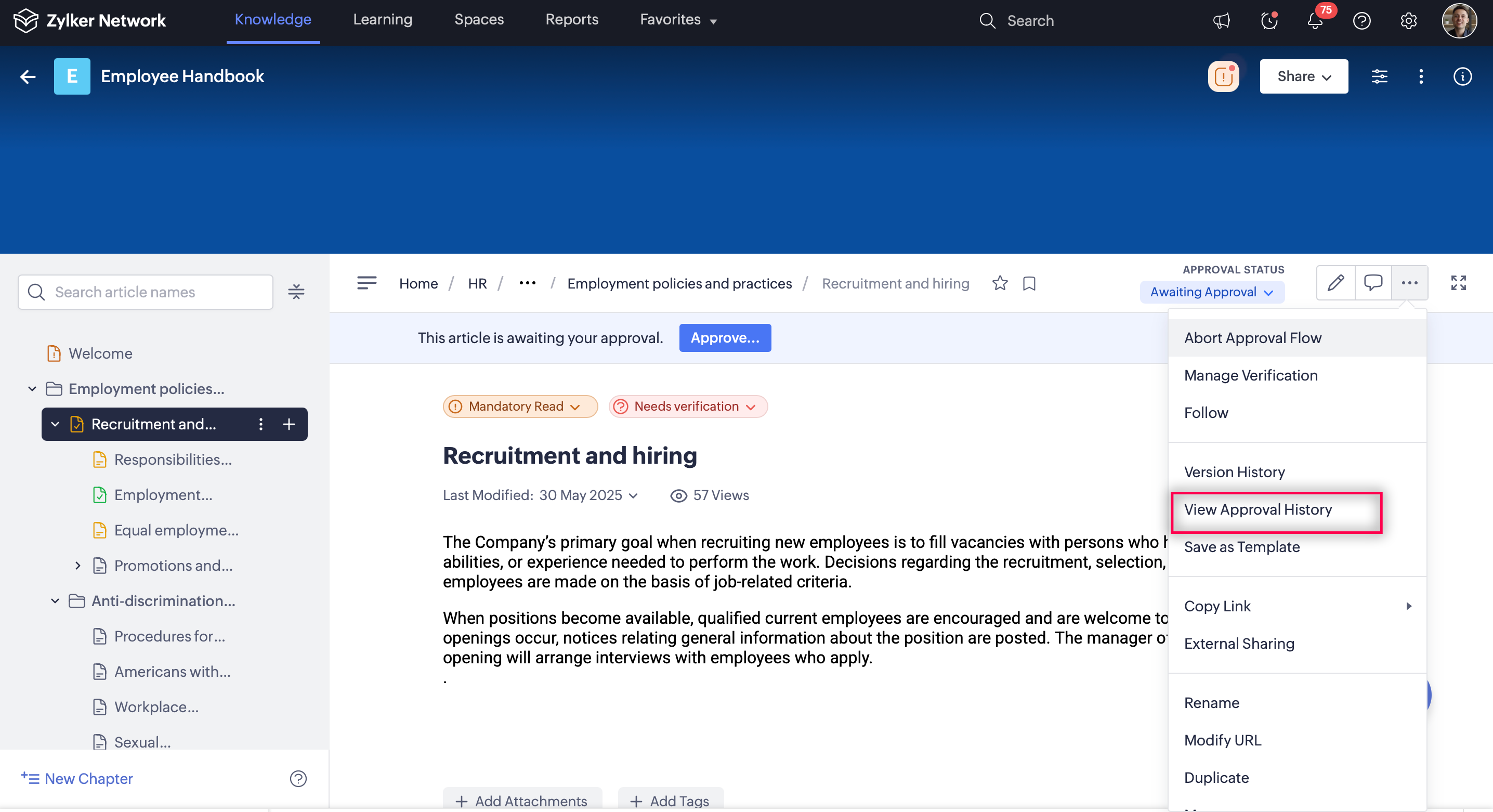Click the pencil edit article icon
Viewport: 1493px width, 812px height.
tap(1335, 283)
